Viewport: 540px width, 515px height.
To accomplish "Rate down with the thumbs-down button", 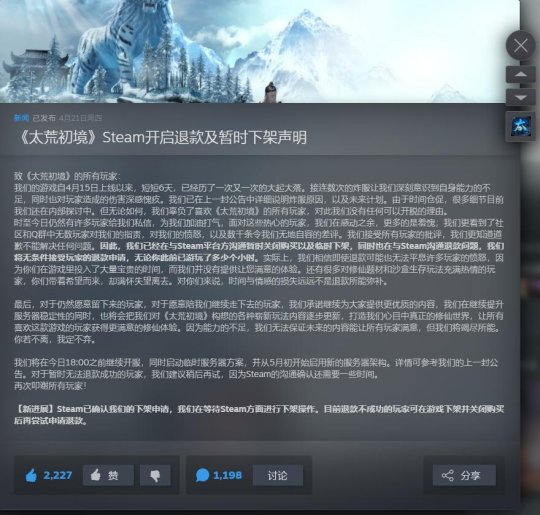I will click(x=155, y=475).
